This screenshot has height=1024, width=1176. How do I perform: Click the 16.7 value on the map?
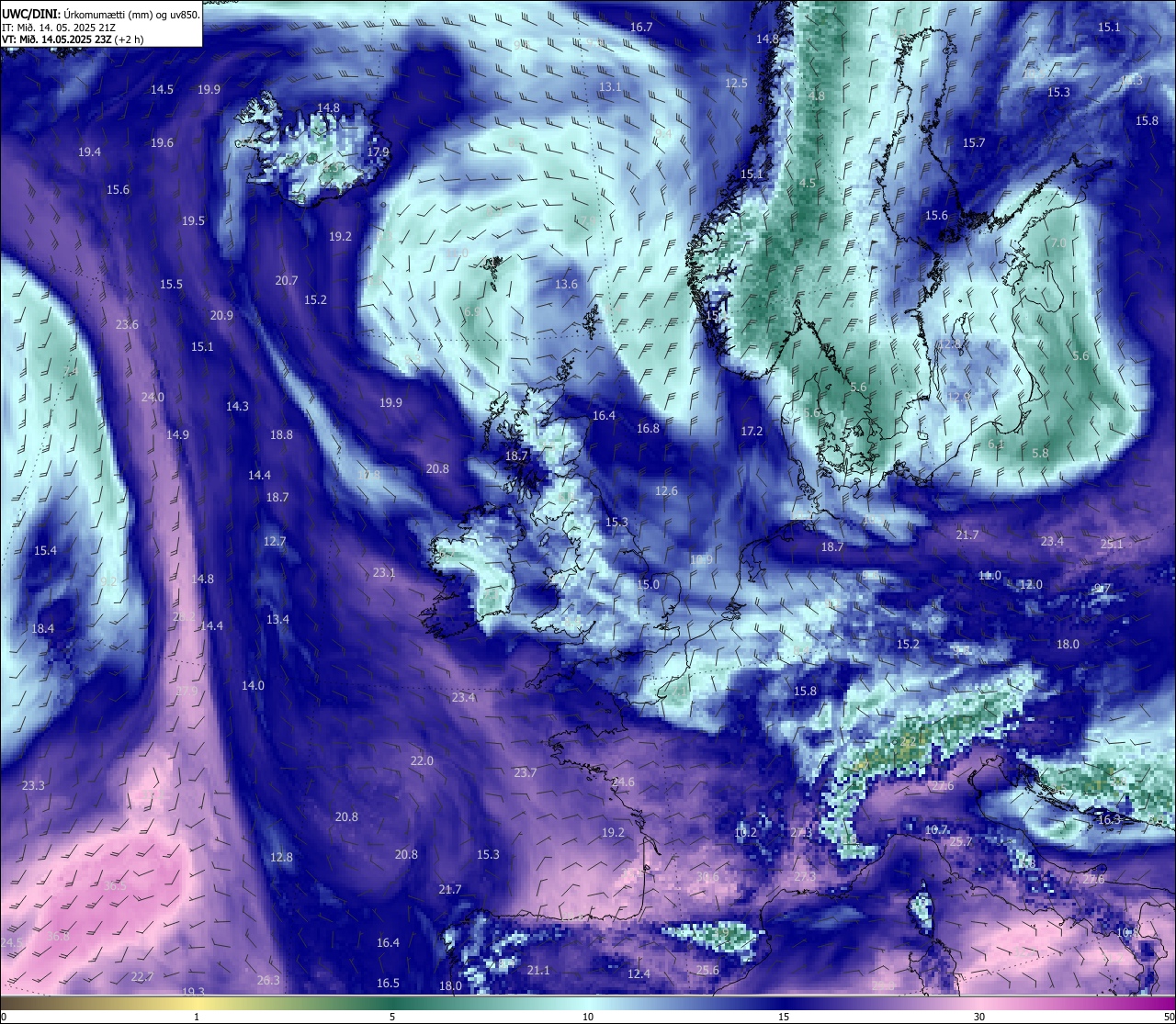pyautogui.click(x=641, y=27)
